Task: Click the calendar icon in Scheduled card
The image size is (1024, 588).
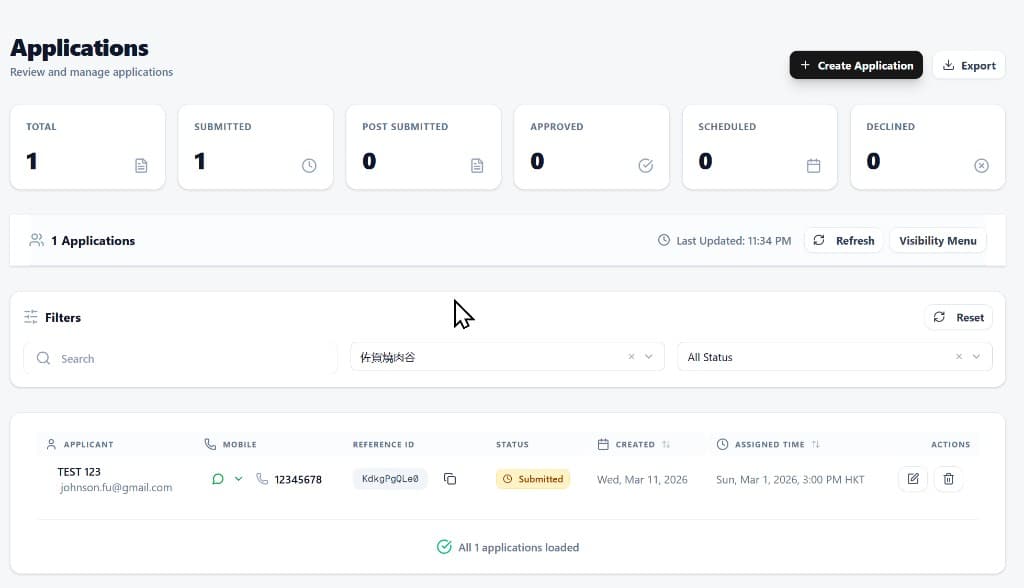Action: pyautogui.click(x=813, y=166)
